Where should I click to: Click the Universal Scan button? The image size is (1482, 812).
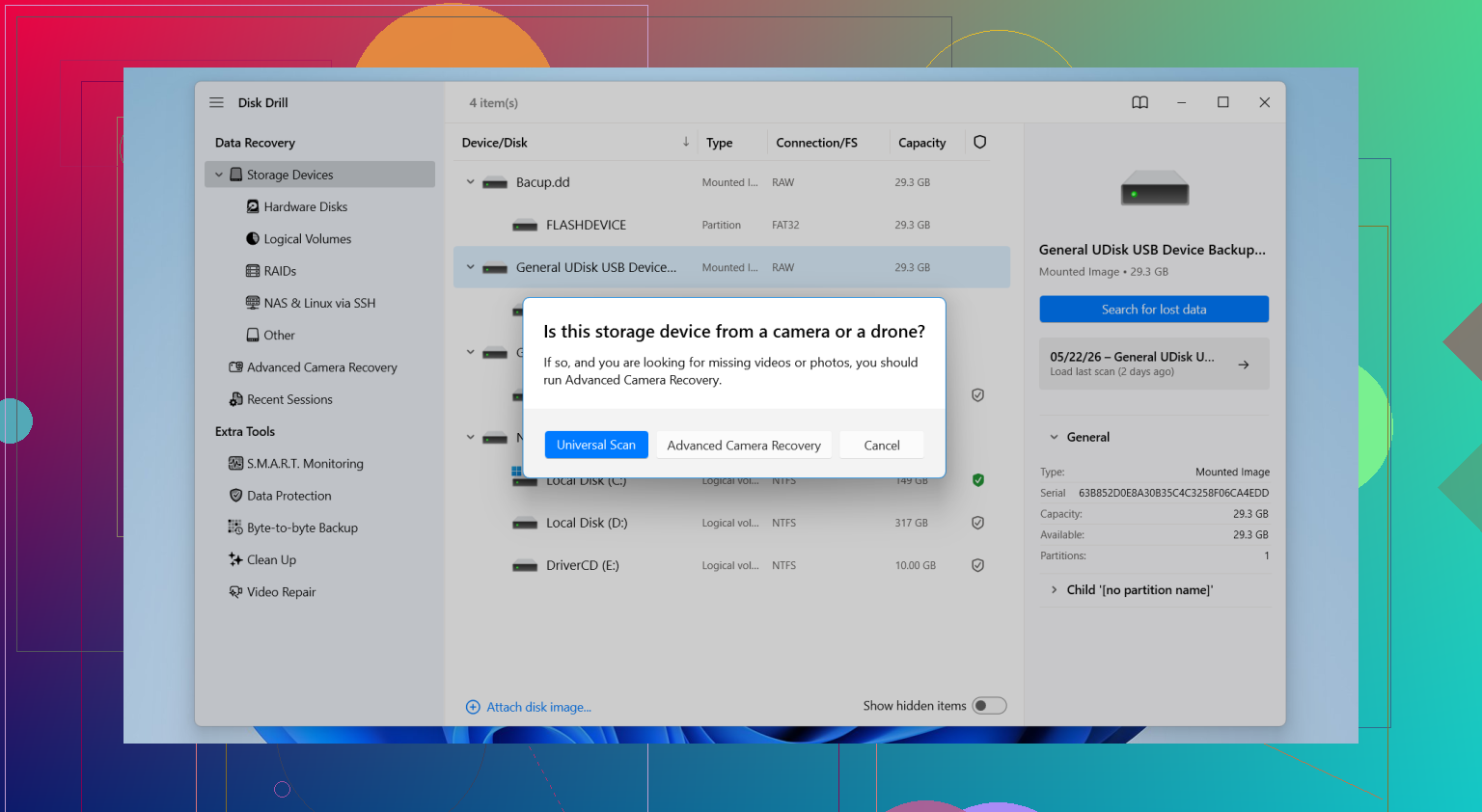pyautogui.click(x=596, y=445)
